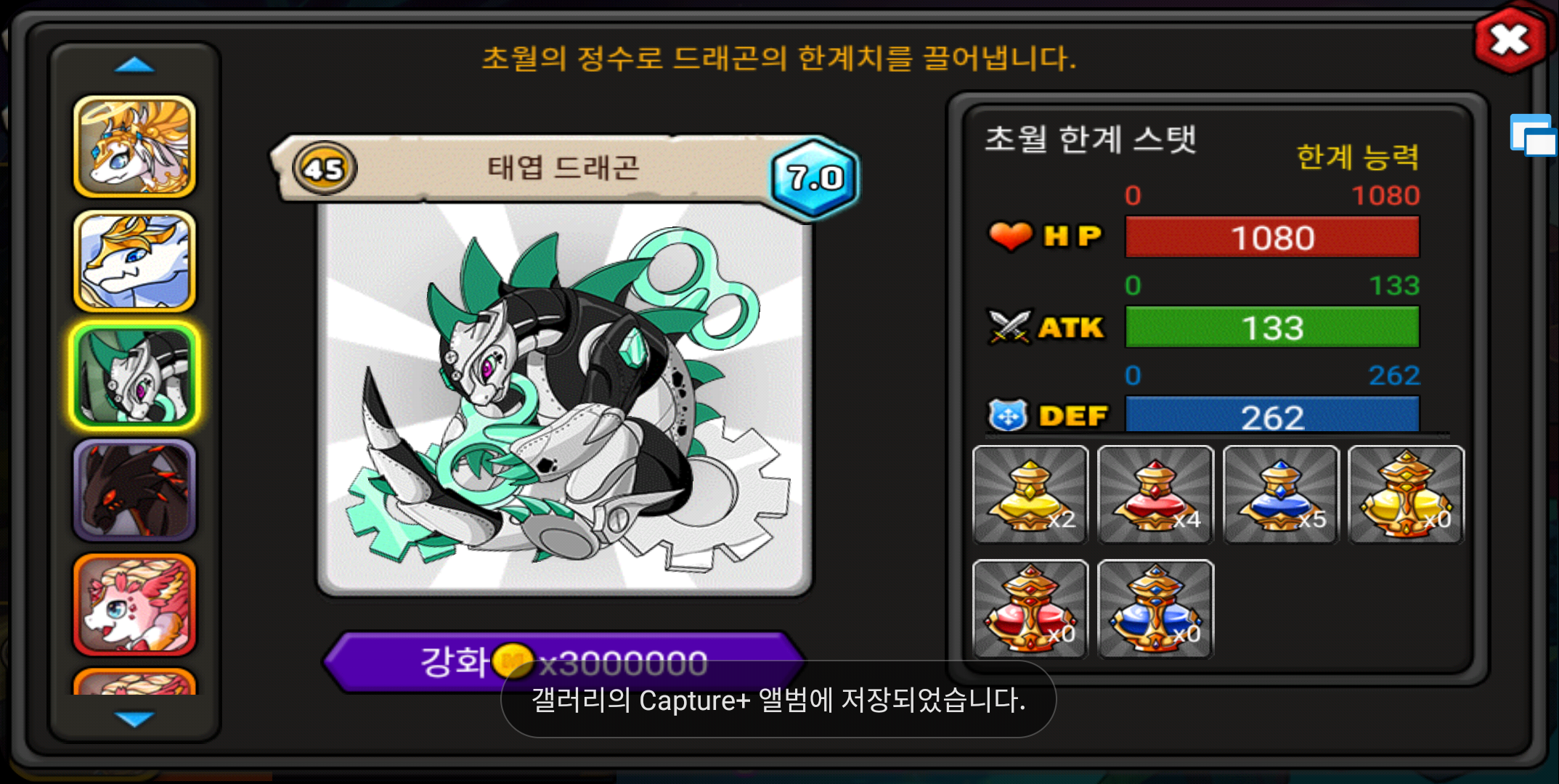Select the yellow essence potion x2

1030,494
